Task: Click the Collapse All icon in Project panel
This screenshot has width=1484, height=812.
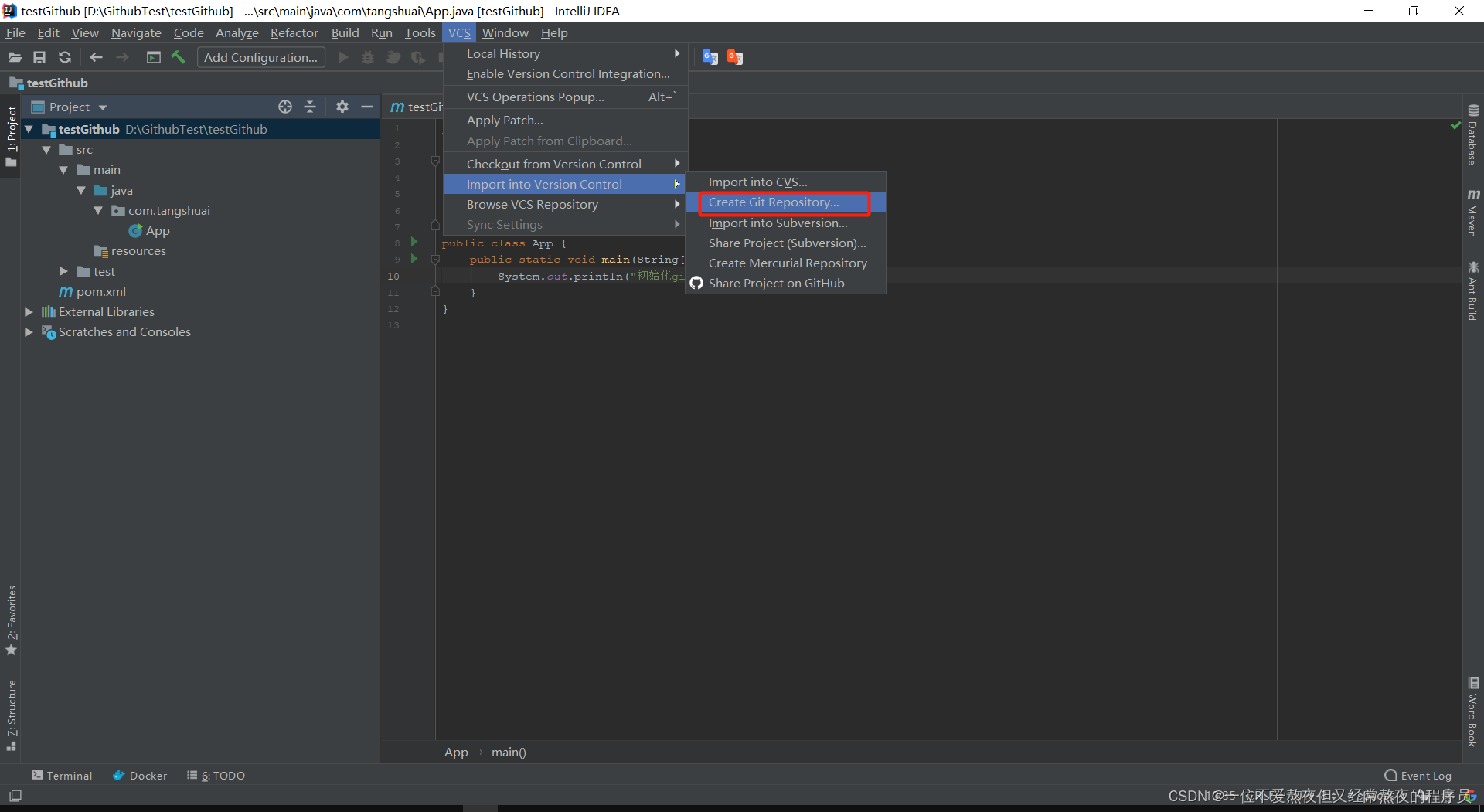Action: (x=310, y=107)
